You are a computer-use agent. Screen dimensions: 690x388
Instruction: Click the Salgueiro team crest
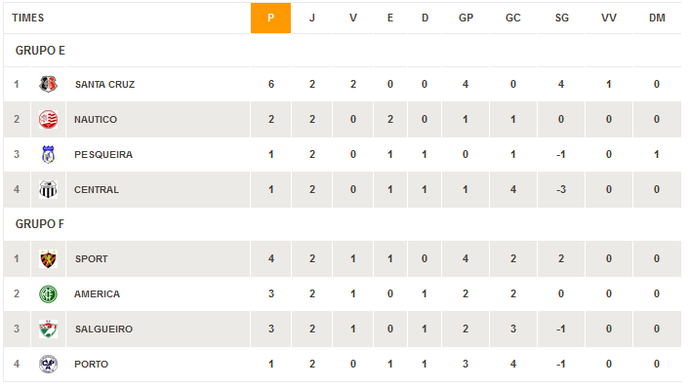pos(48,329)
